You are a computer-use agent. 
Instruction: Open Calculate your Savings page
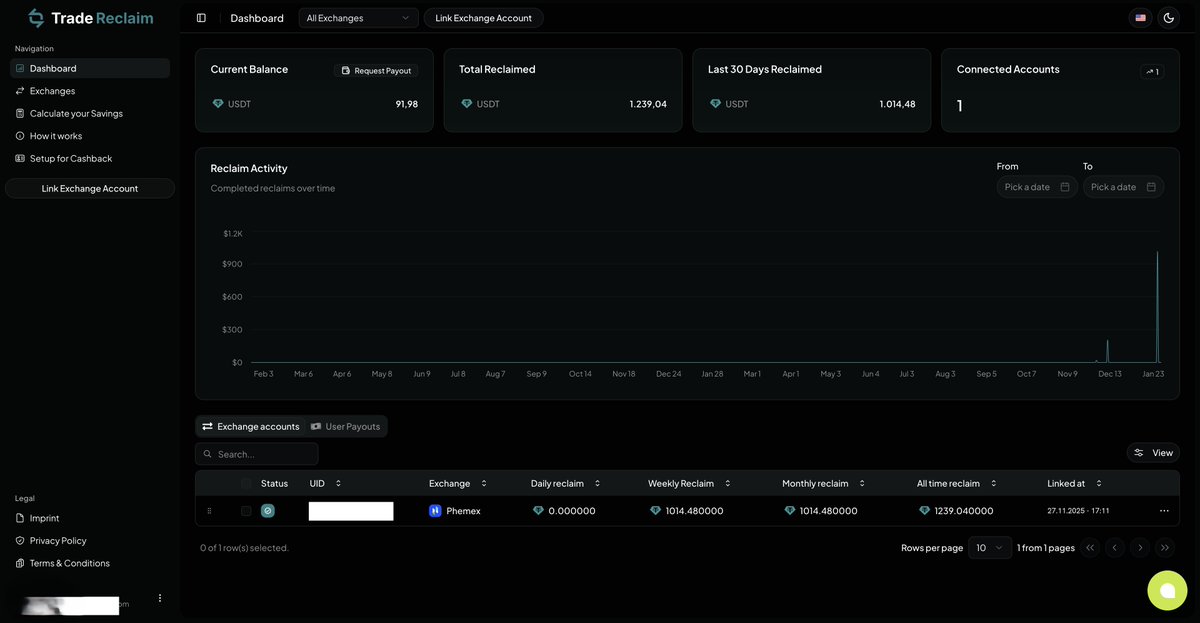[90, 113]
